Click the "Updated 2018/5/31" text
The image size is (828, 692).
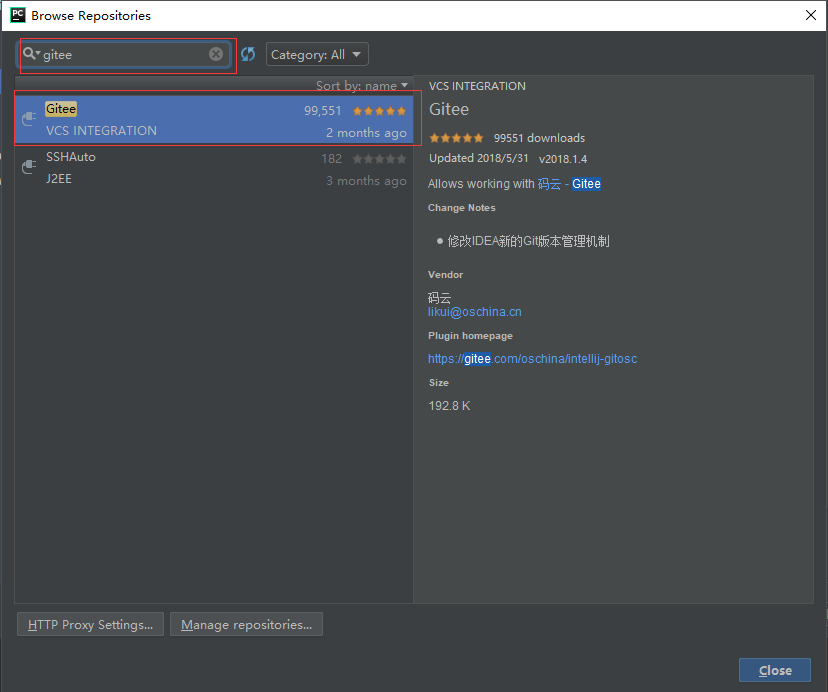point(478,158)
